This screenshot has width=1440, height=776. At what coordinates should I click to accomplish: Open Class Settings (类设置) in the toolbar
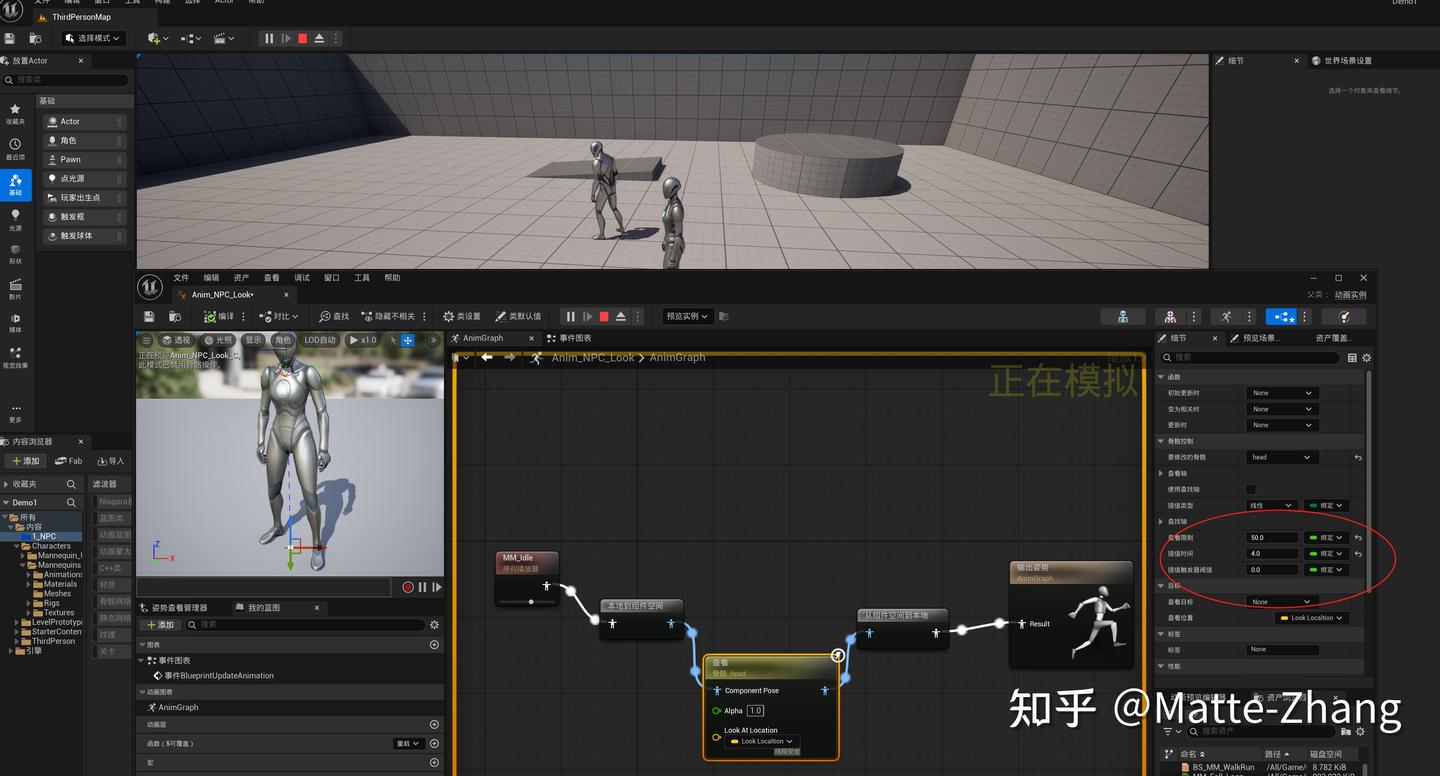point(461,316)
